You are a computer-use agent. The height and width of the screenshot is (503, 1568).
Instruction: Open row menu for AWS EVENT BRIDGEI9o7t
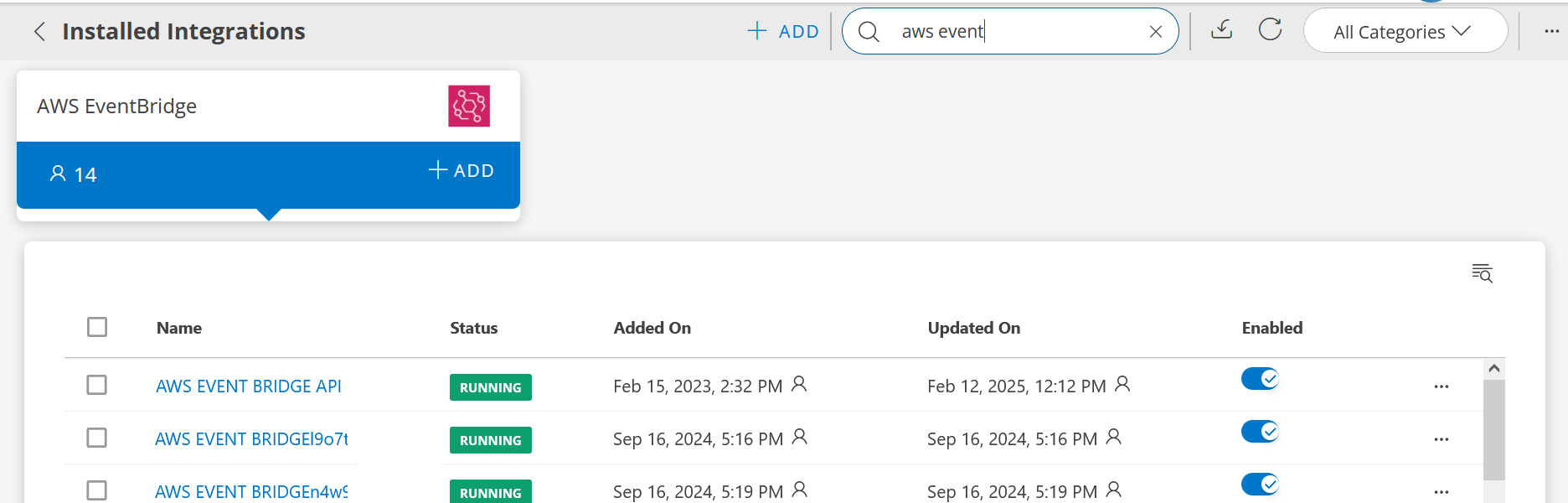(x=1442, y=440)
